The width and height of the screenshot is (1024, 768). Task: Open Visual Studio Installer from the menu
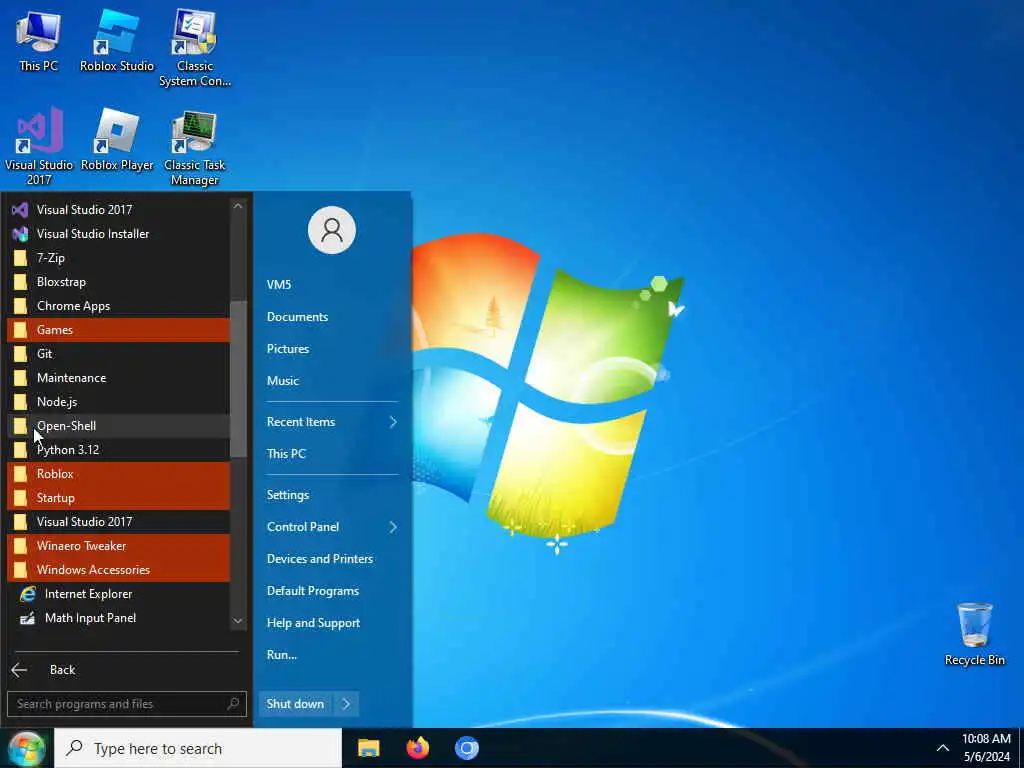point(118,234)
